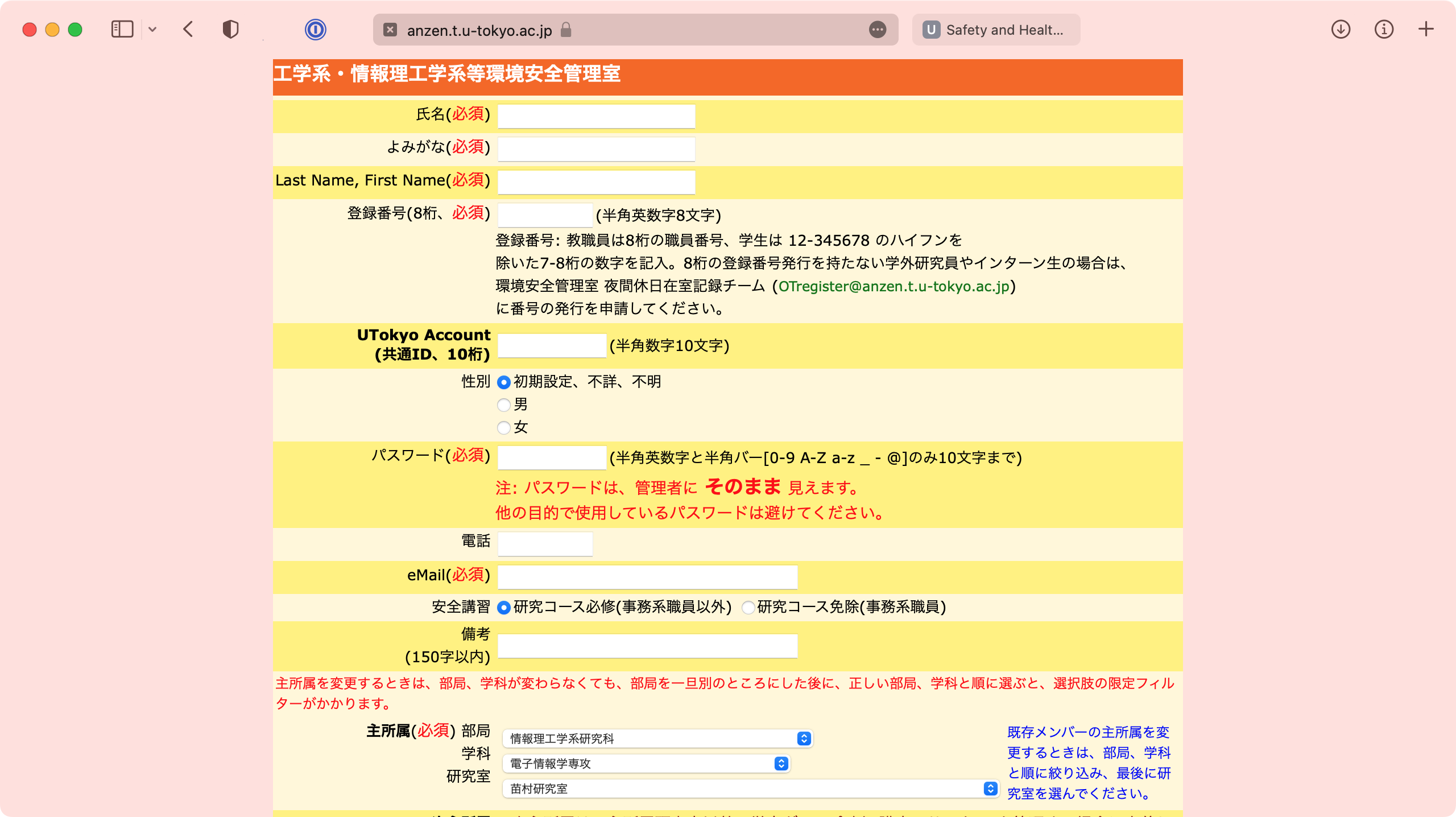
Task: Toggle the Safari sidebar icon
Action: (x=122, y=30)
